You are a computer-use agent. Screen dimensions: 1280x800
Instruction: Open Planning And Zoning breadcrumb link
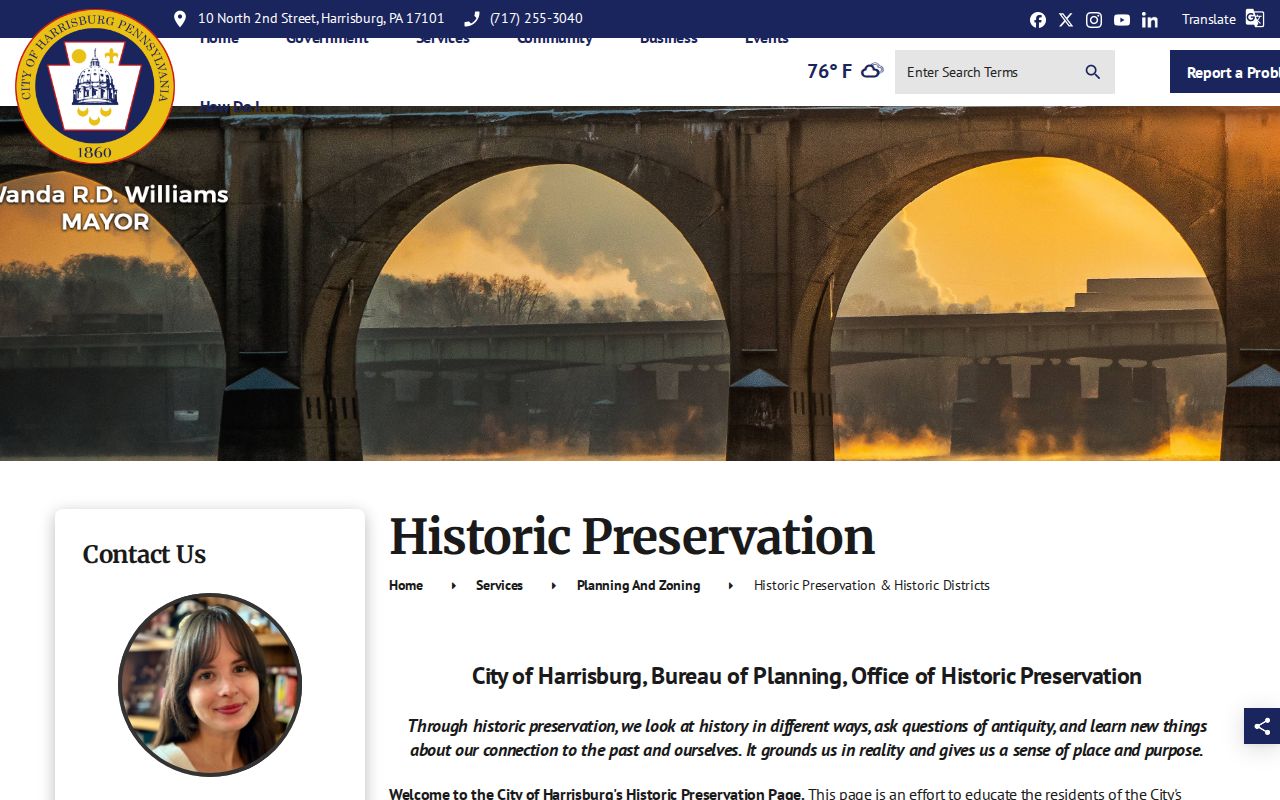point(638,585)
